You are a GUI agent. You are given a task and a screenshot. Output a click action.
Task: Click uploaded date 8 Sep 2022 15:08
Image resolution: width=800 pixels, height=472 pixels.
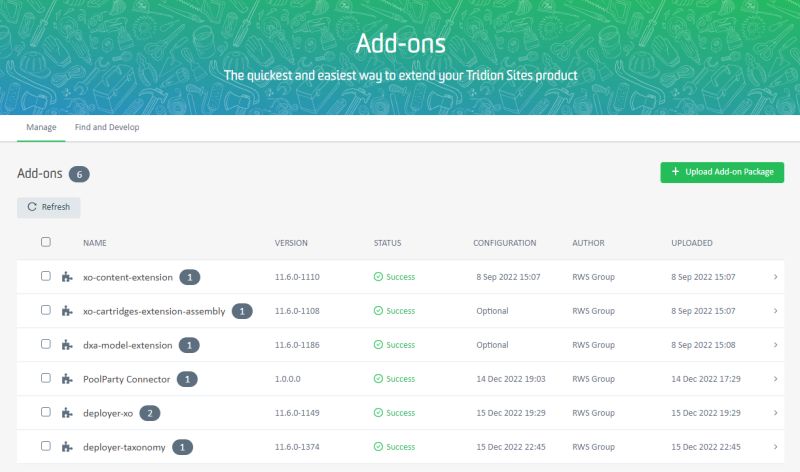click(x=703, y=345)
